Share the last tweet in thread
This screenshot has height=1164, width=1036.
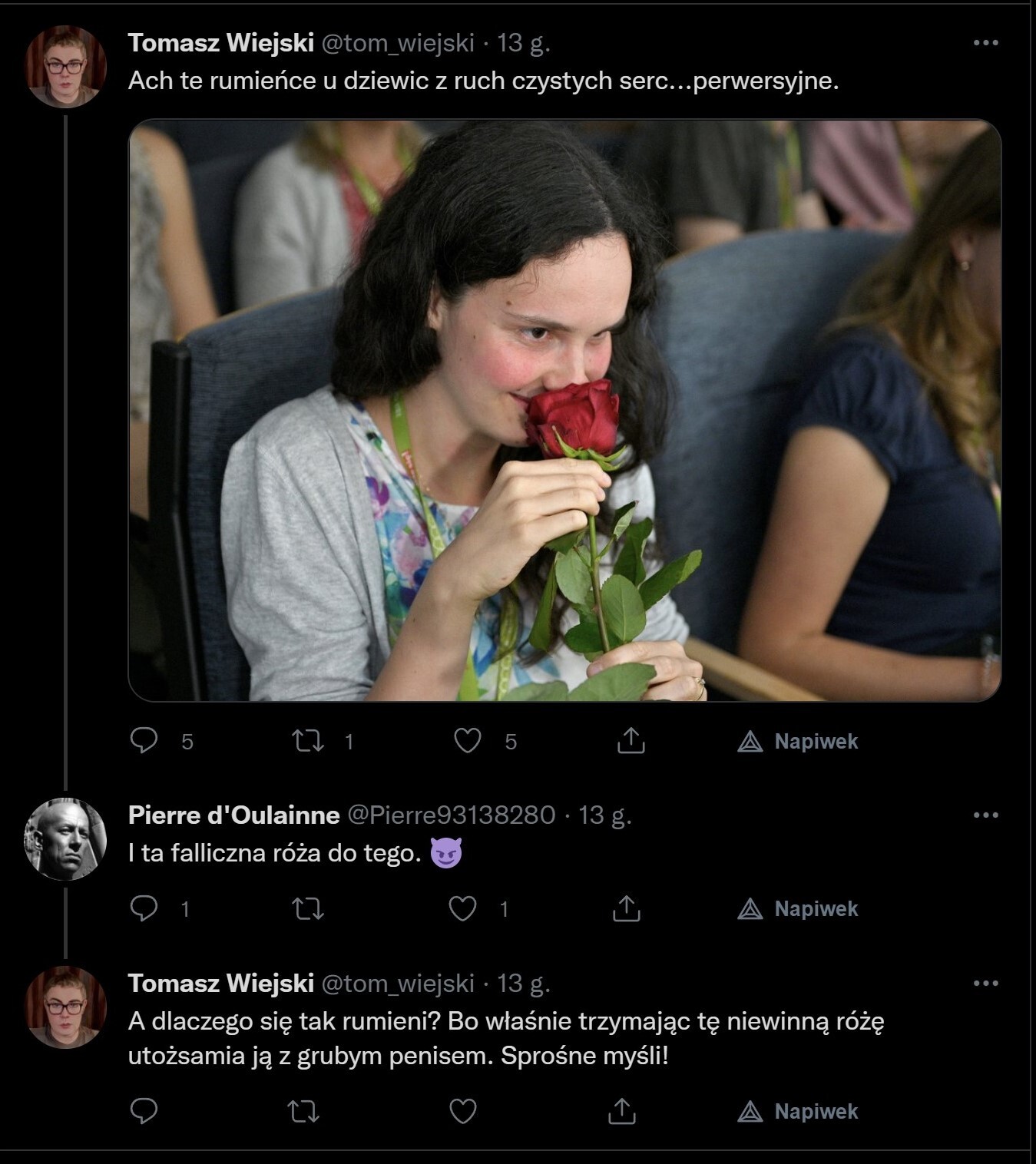[622, 1111]
